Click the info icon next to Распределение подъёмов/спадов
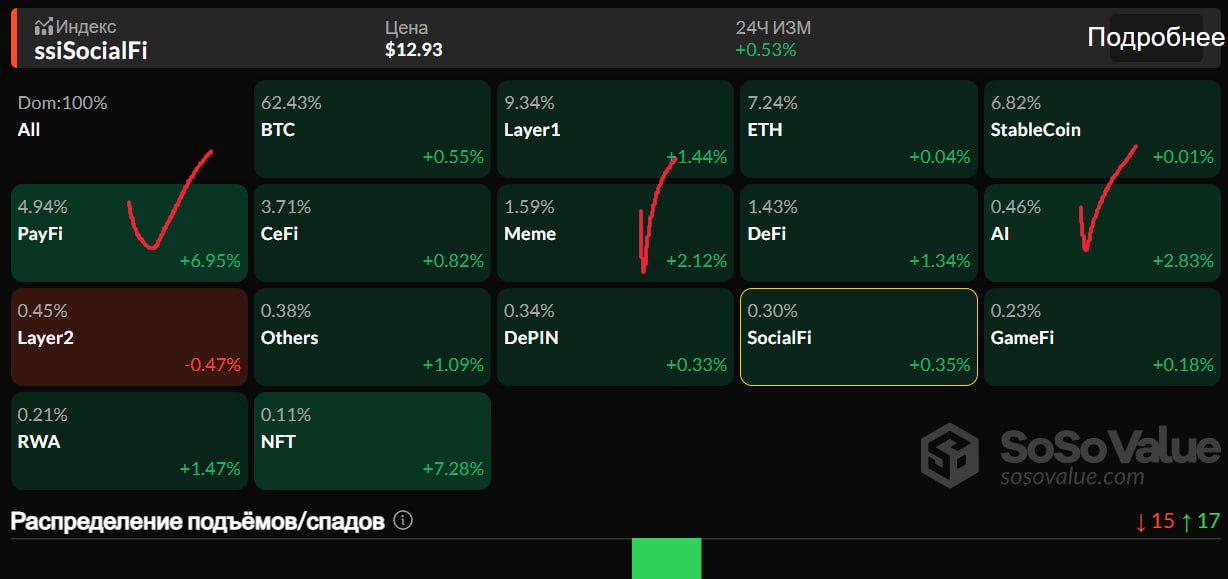Viewport: 1228px width, 579px height. click(x=403, y=521)
